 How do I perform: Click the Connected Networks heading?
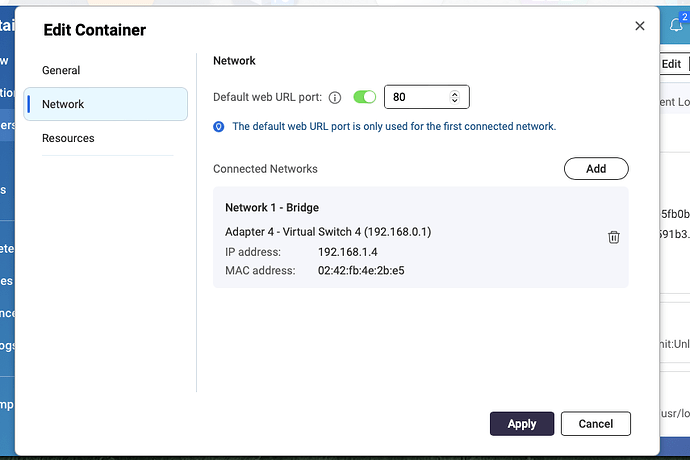tap(265, 169)
